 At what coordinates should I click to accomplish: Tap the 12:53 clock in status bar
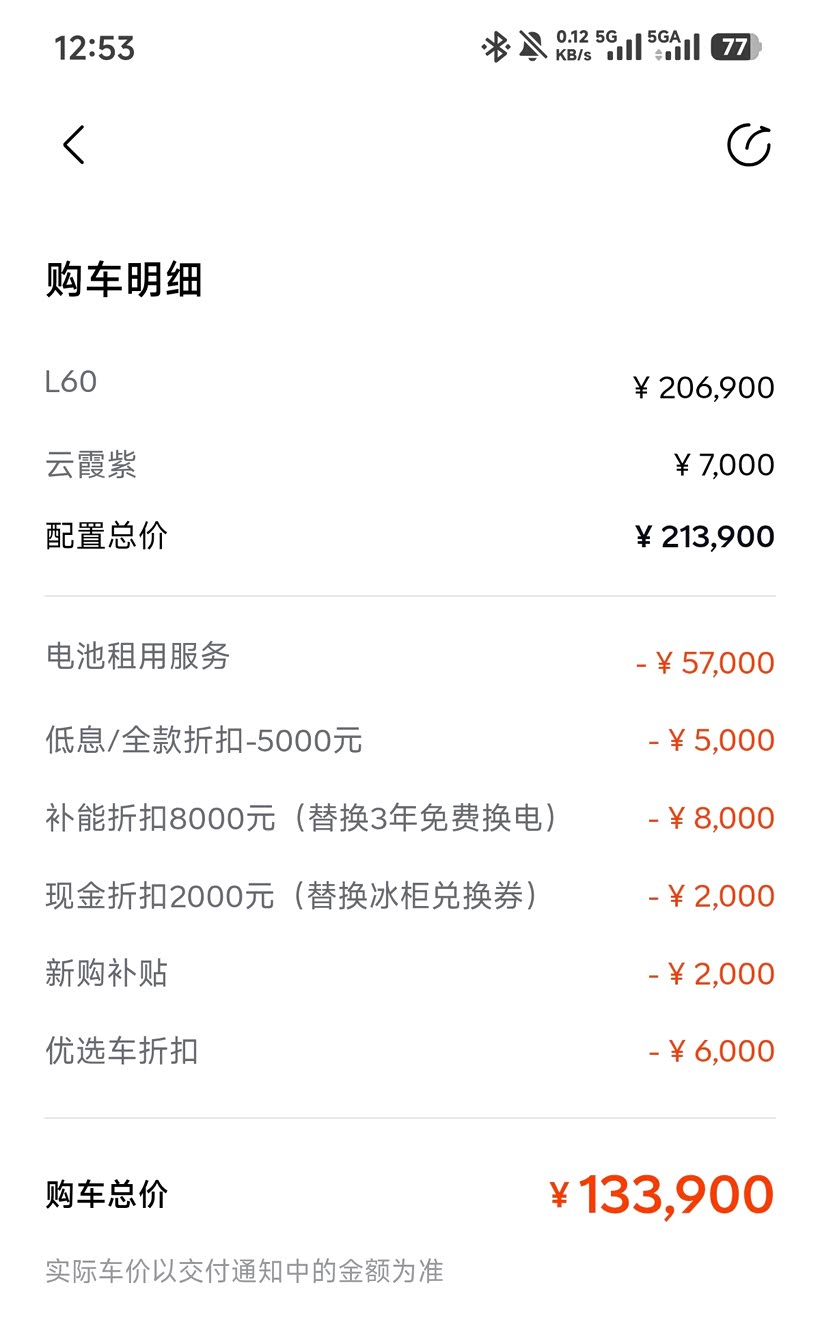pos(94,48)
